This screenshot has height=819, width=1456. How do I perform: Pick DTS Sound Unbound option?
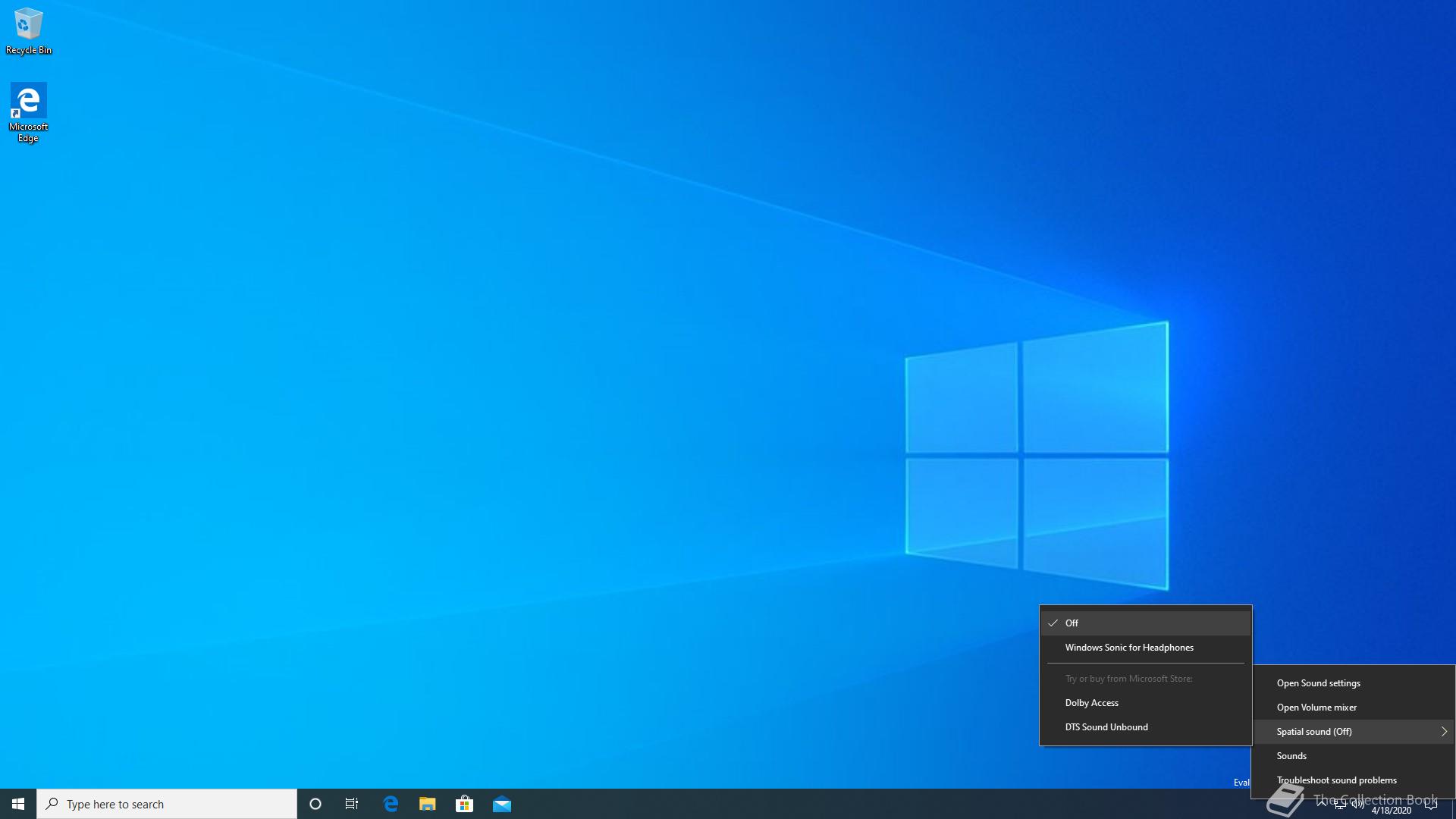pyautogui.click(x=1145, y=727)
